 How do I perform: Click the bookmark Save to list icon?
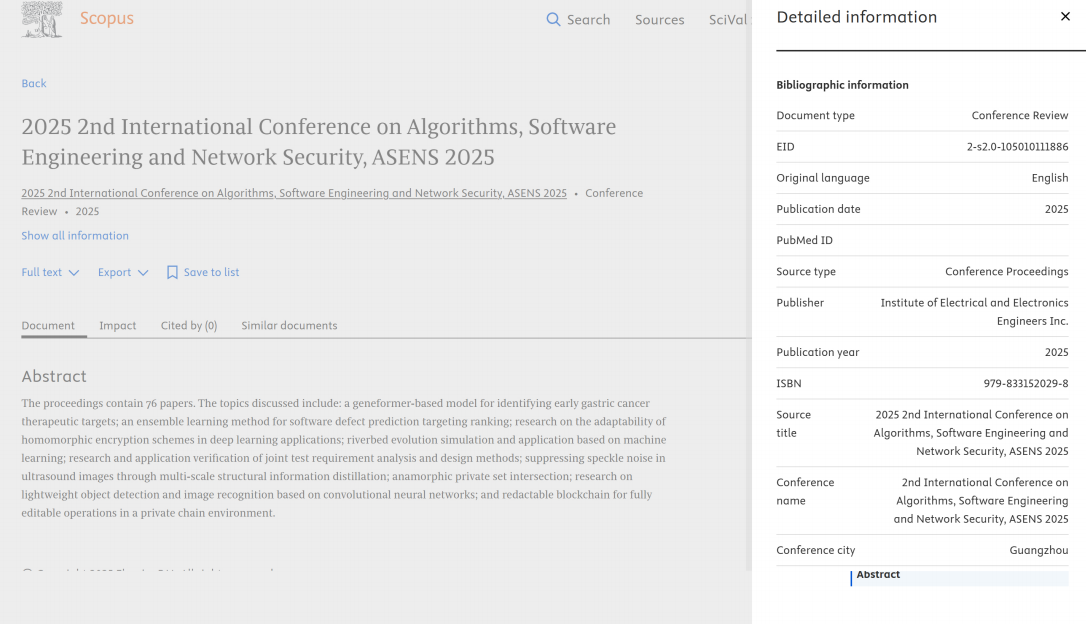[172, 272]
